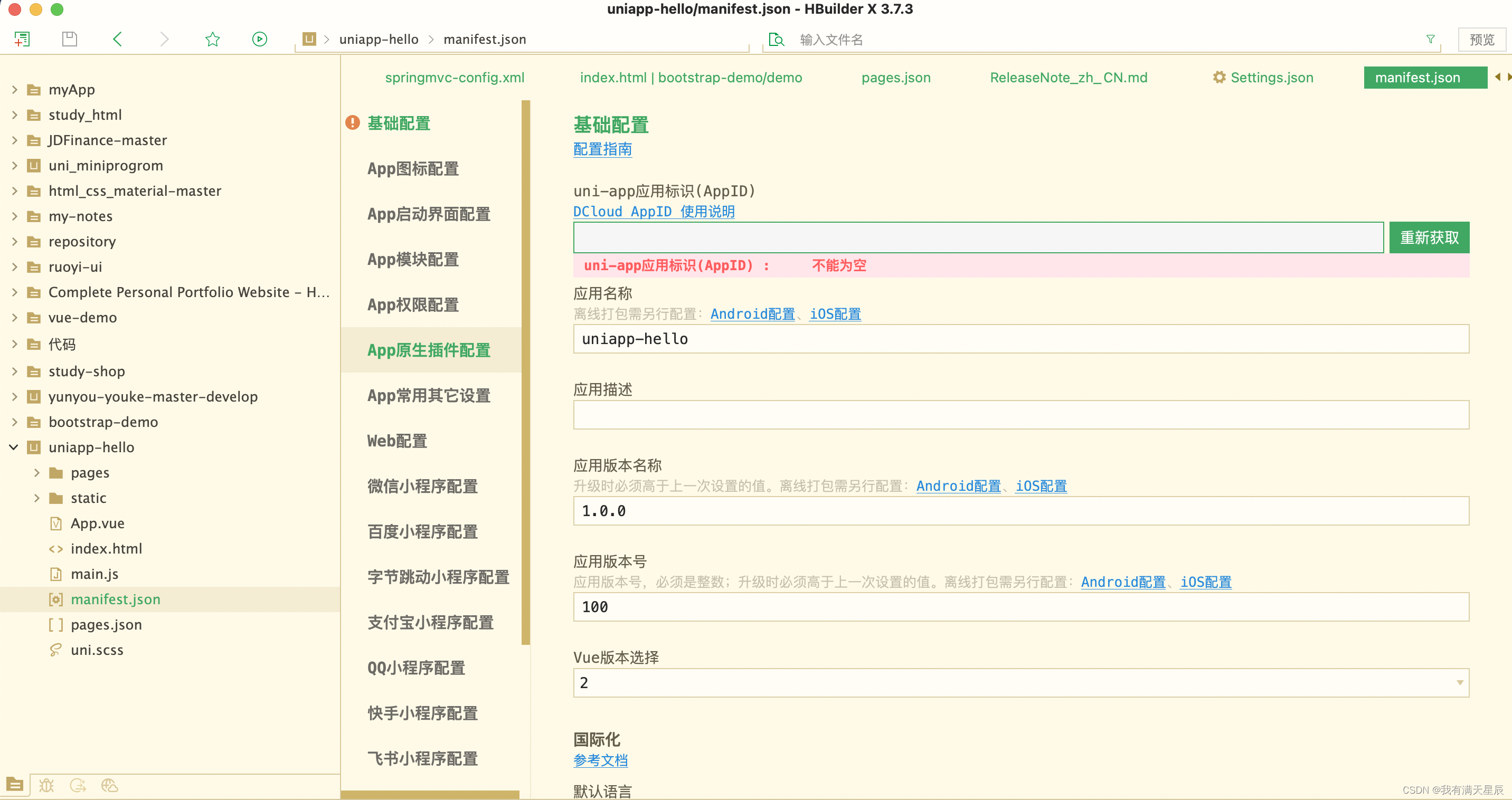
Task: Click the 应用版本名称 field showing 1.0.0
Action: [1020, 511]
